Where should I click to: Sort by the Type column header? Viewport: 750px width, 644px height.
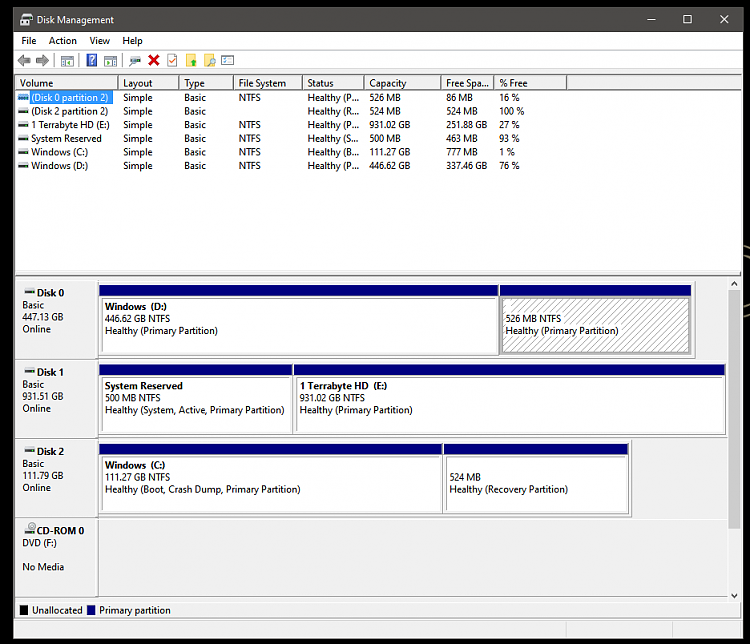tap(207, 83)
